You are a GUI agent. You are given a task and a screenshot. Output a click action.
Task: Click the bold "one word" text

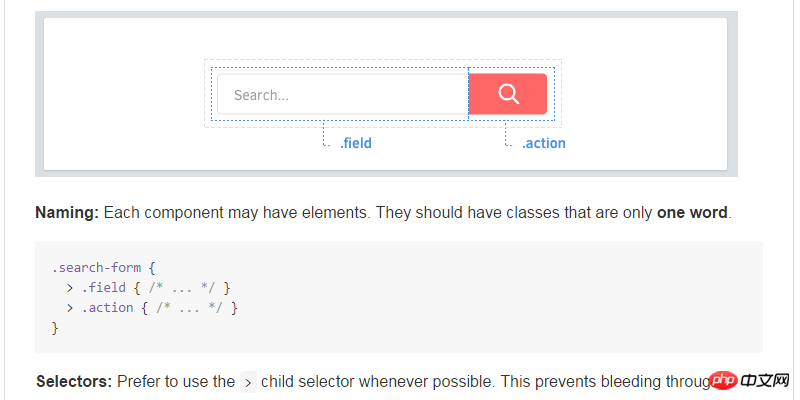click(x=692, y=212)
